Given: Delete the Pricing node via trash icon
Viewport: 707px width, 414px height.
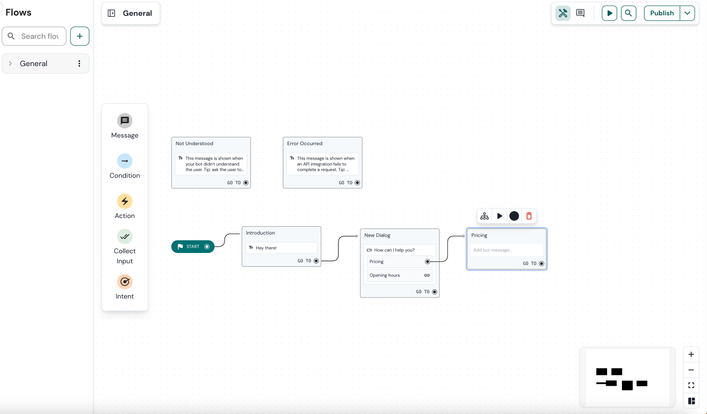Looking at the screenshot, I should [x=529, y=216].
